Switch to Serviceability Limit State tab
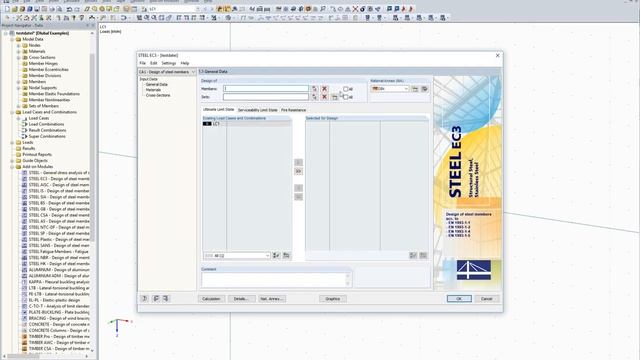Screen dimensions: 640x360 pyautogui.click(x=258, y=110)
